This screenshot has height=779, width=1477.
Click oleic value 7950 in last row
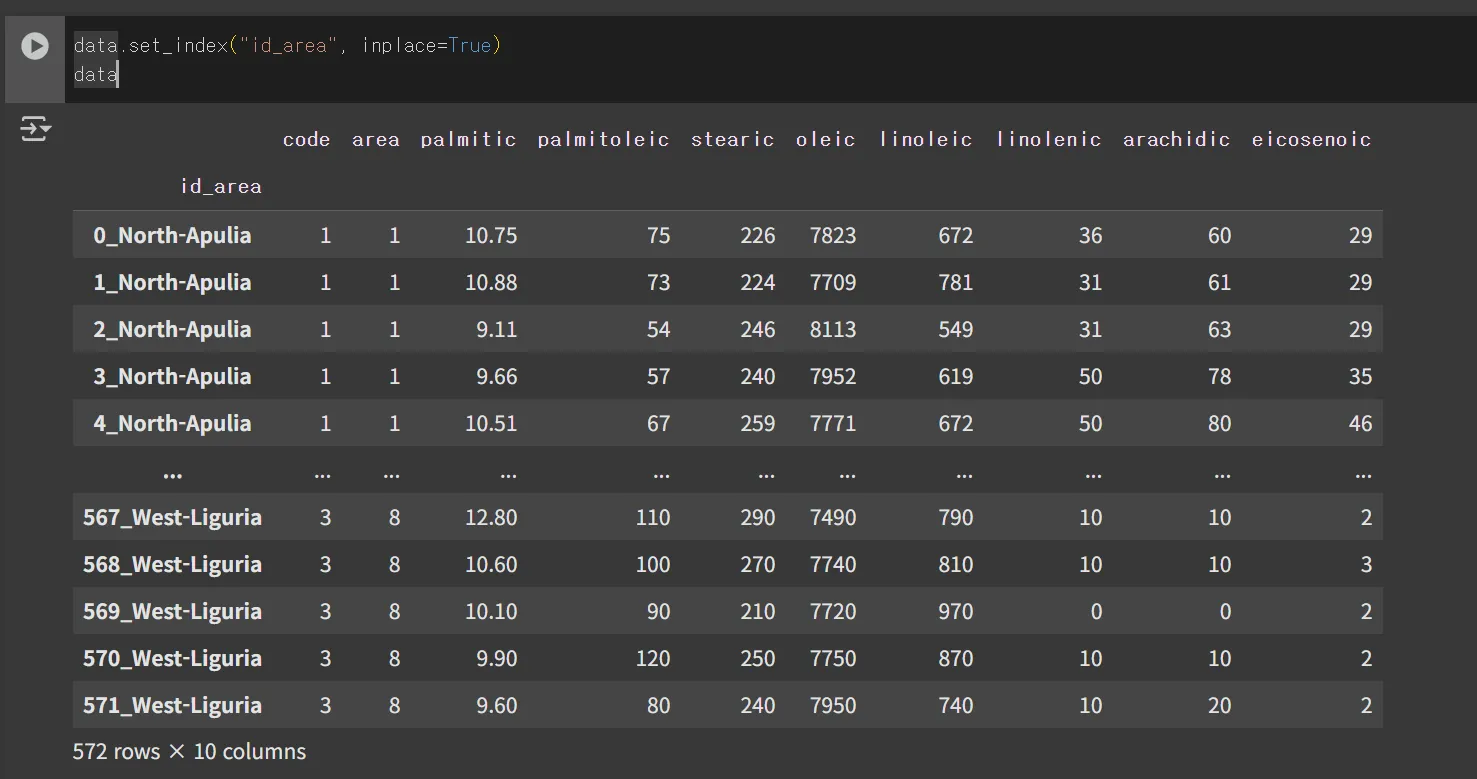pos(833,706)
